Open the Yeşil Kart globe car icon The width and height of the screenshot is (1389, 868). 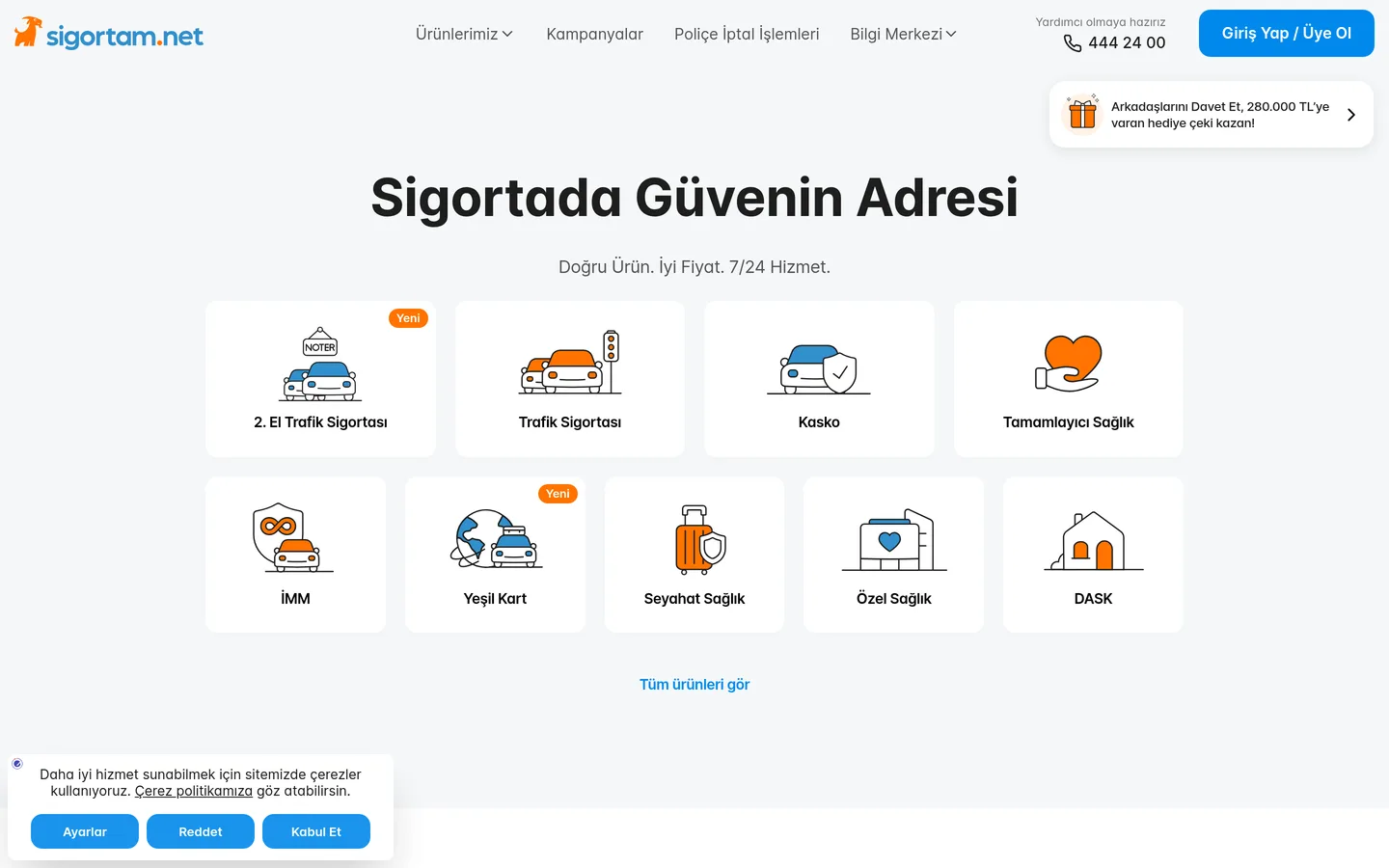(x=495, y=539)
